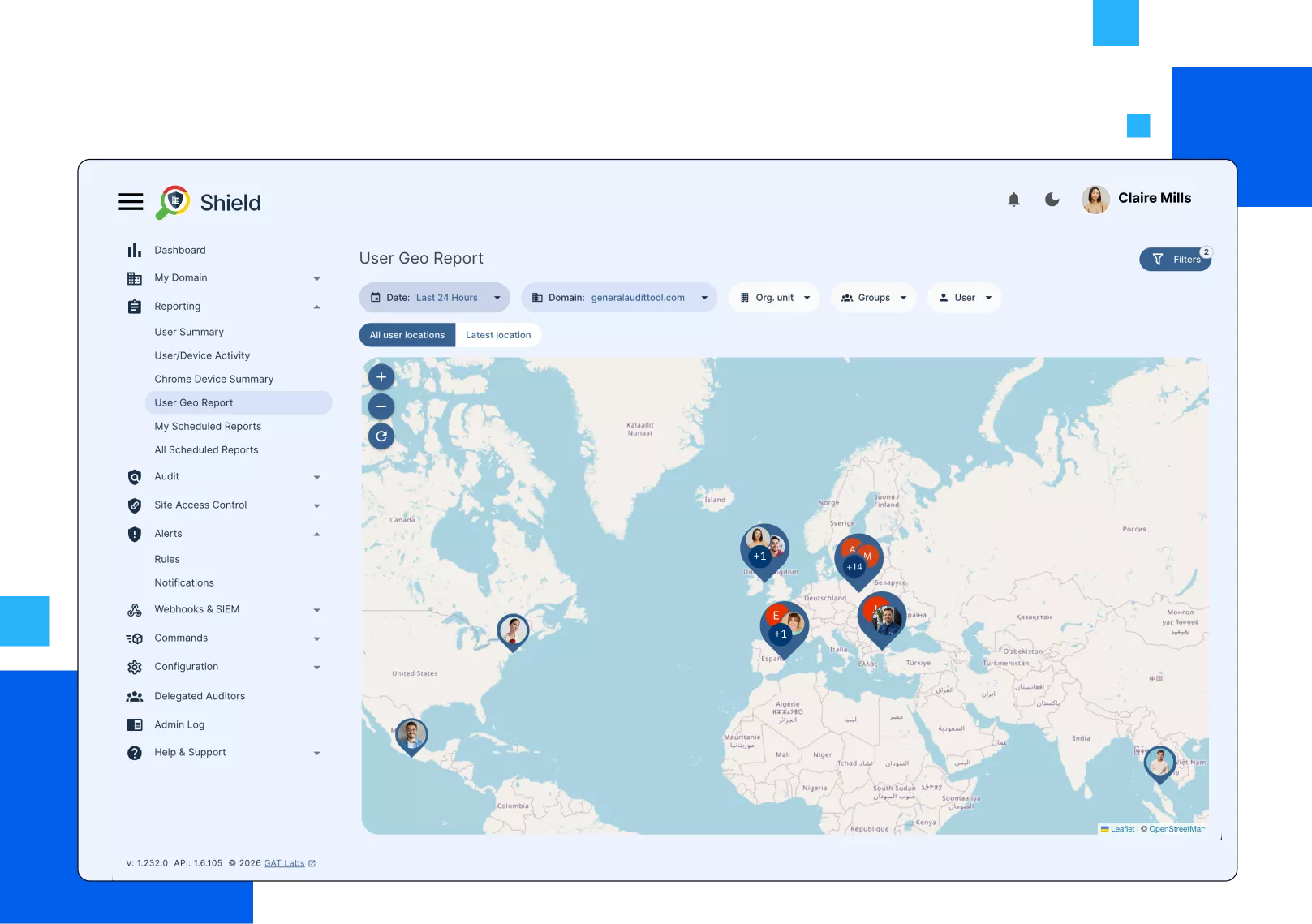Open the Admin Log page
The width and height of the screenshot is (1312, 924).
pyautogui.click(x=179, y=724)
